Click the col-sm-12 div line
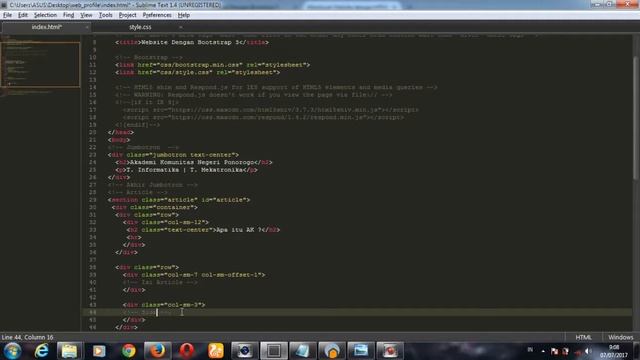Viewport: 640px width, 360px height. tap(166, 222)
